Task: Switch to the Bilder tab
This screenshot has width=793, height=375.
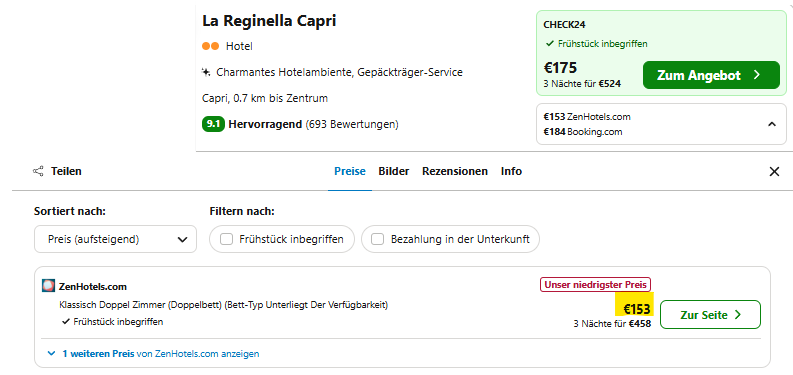Action: (x=393, y=172)
